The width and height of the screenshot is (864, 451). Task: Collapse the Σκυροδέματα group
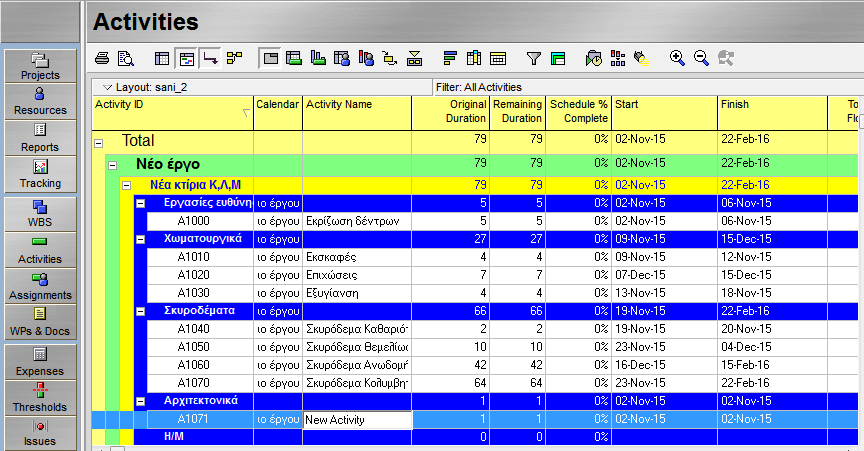(x=141, y=312)
